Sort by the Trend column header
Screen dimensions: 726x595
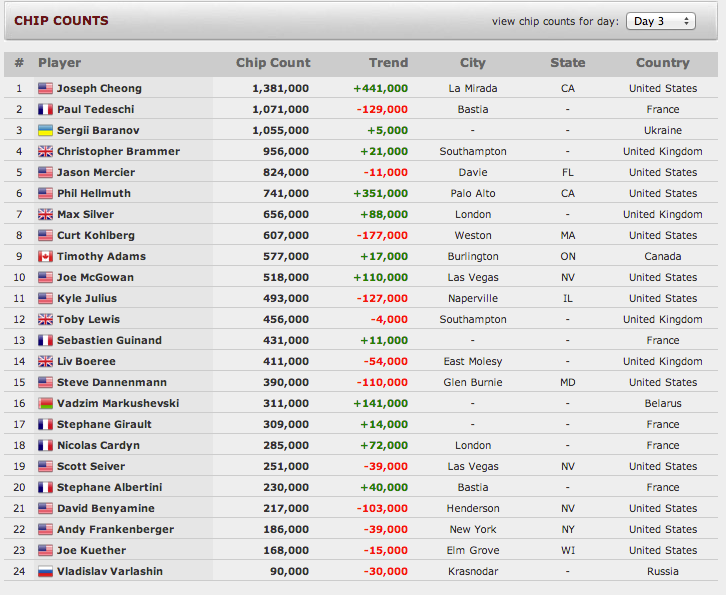pyautogui.click(x=388, y=63)
